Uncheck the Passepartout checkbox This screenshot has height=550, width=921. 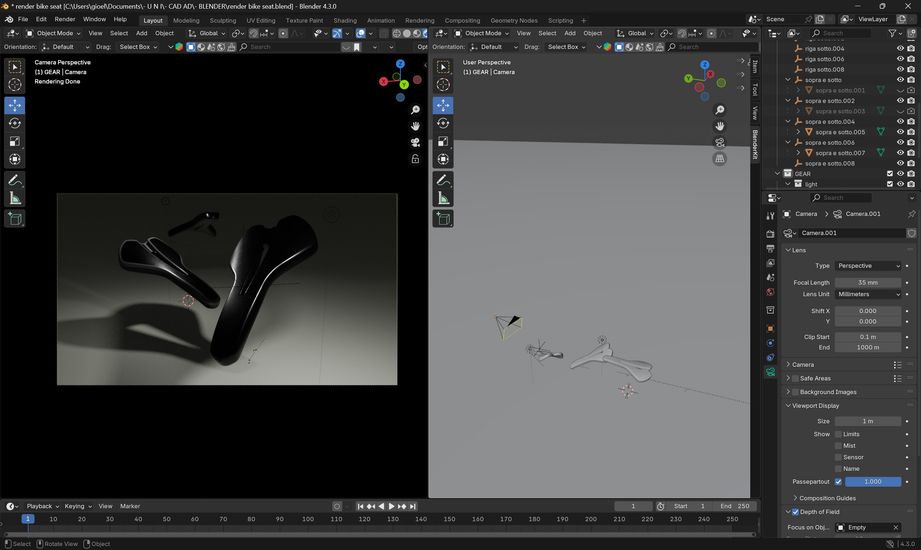click(x=838, y=482)
